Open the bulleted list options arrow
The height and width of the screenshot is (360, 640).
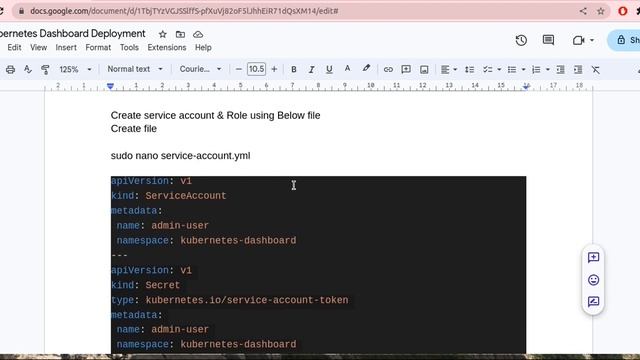point(523,69)
